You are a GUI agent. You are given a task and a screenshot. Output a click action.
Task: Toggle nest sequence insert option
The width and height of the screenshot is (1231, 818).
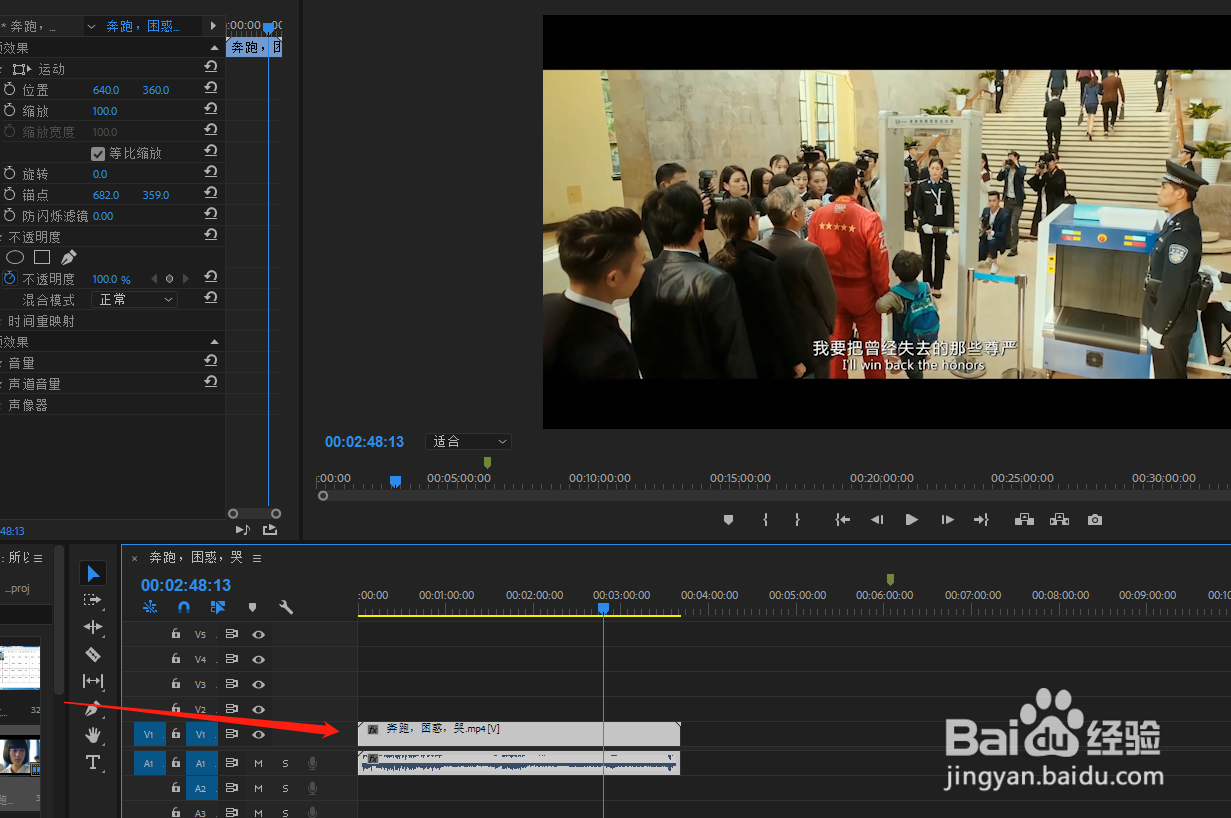[150, 607]
